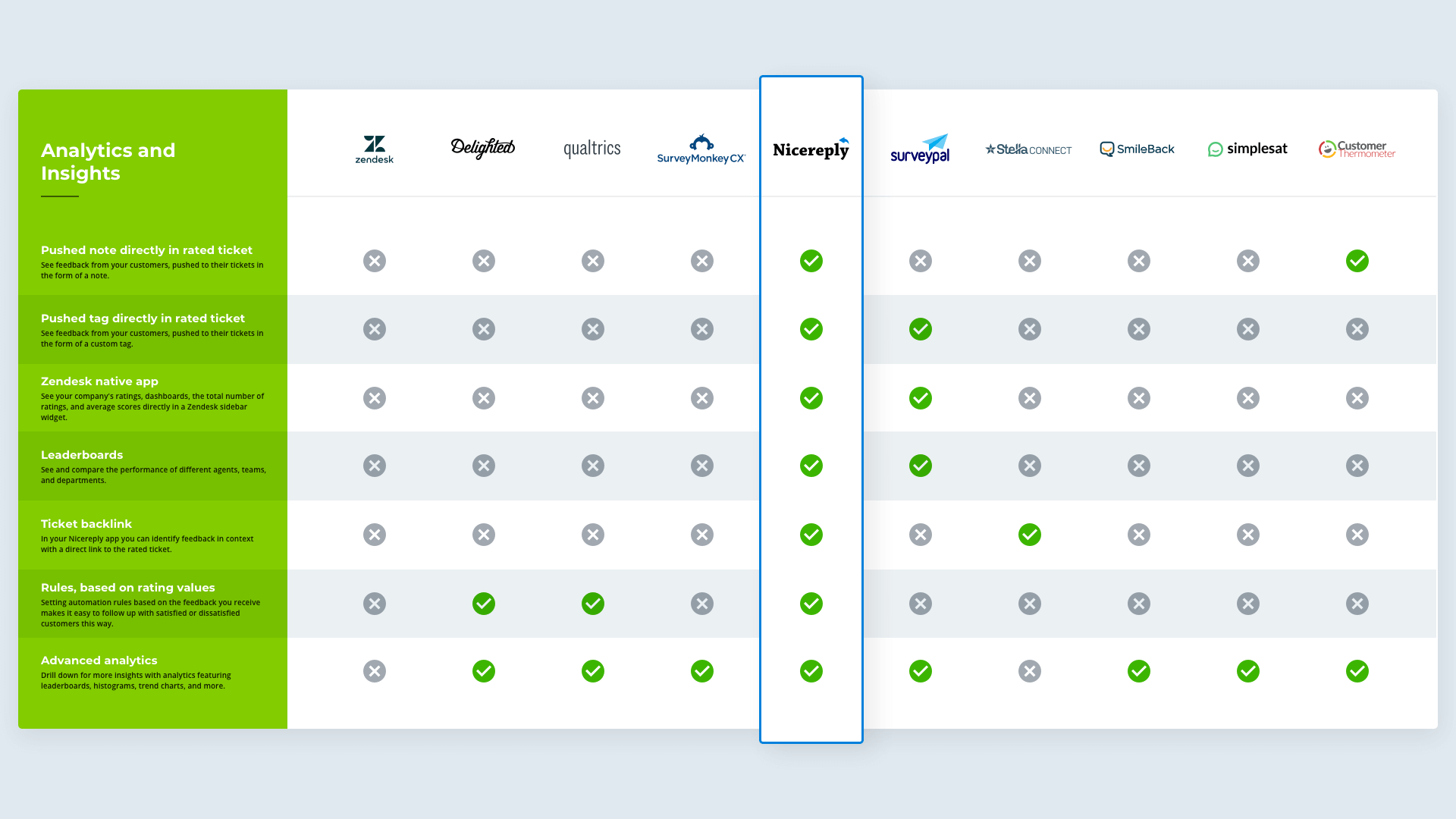1456x819 pixels.
Task: Click Qualtrics cross for Zendesk native app
Action: [x=593, y=398]
